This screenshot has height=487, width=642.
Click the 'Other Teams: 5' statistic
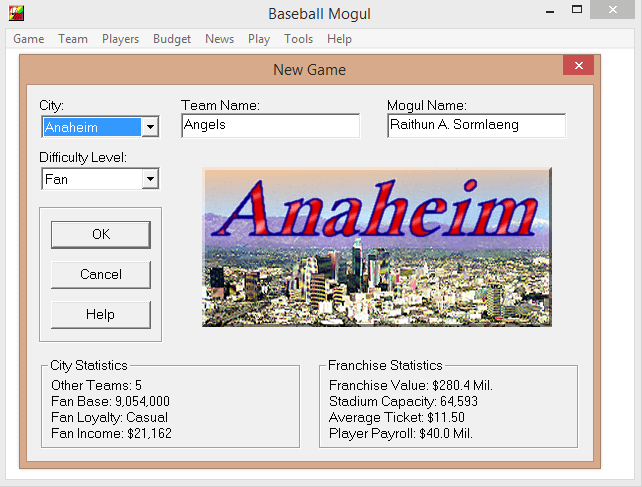coord(96,385)
